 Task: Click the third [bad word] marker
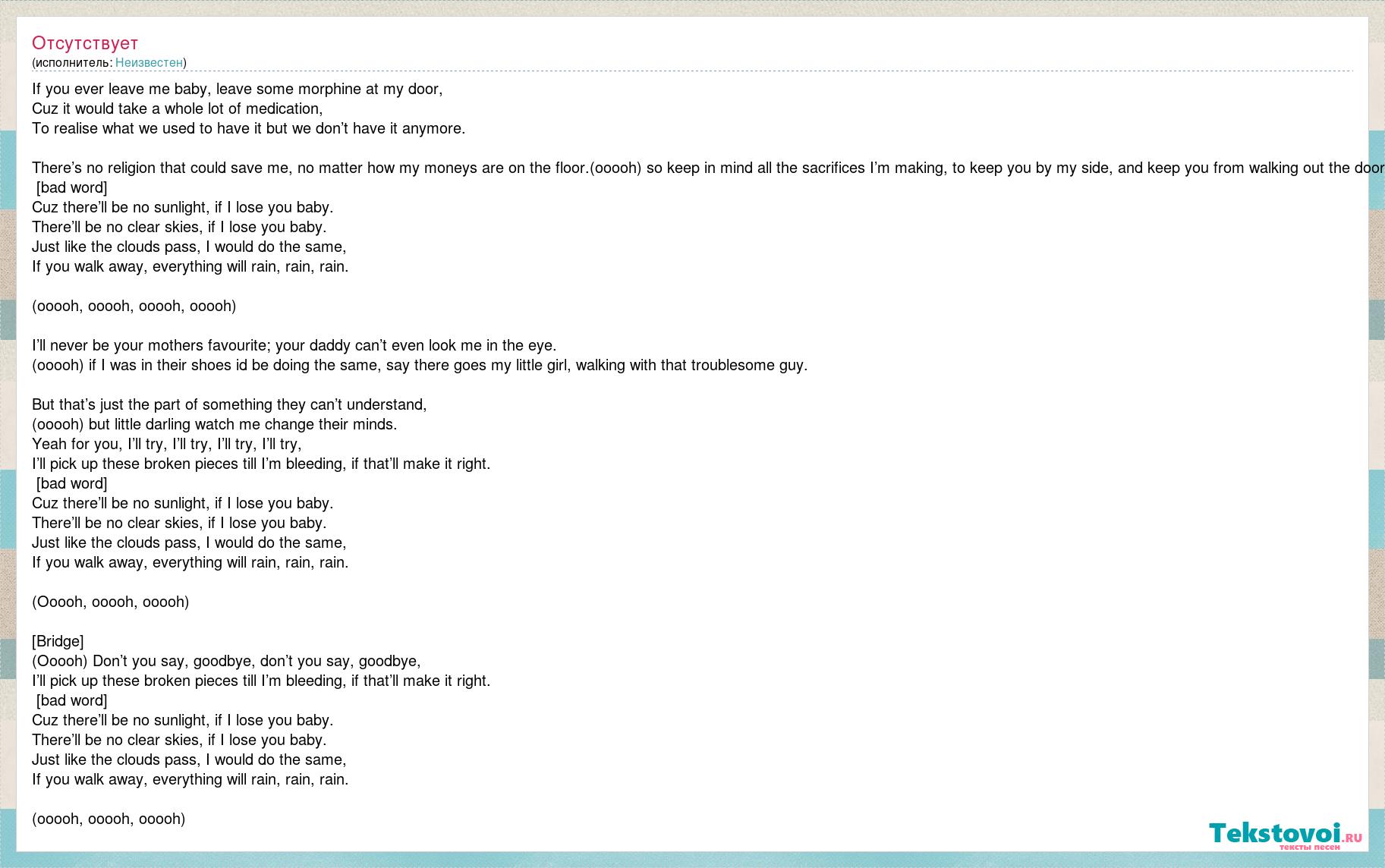[72, 700]
